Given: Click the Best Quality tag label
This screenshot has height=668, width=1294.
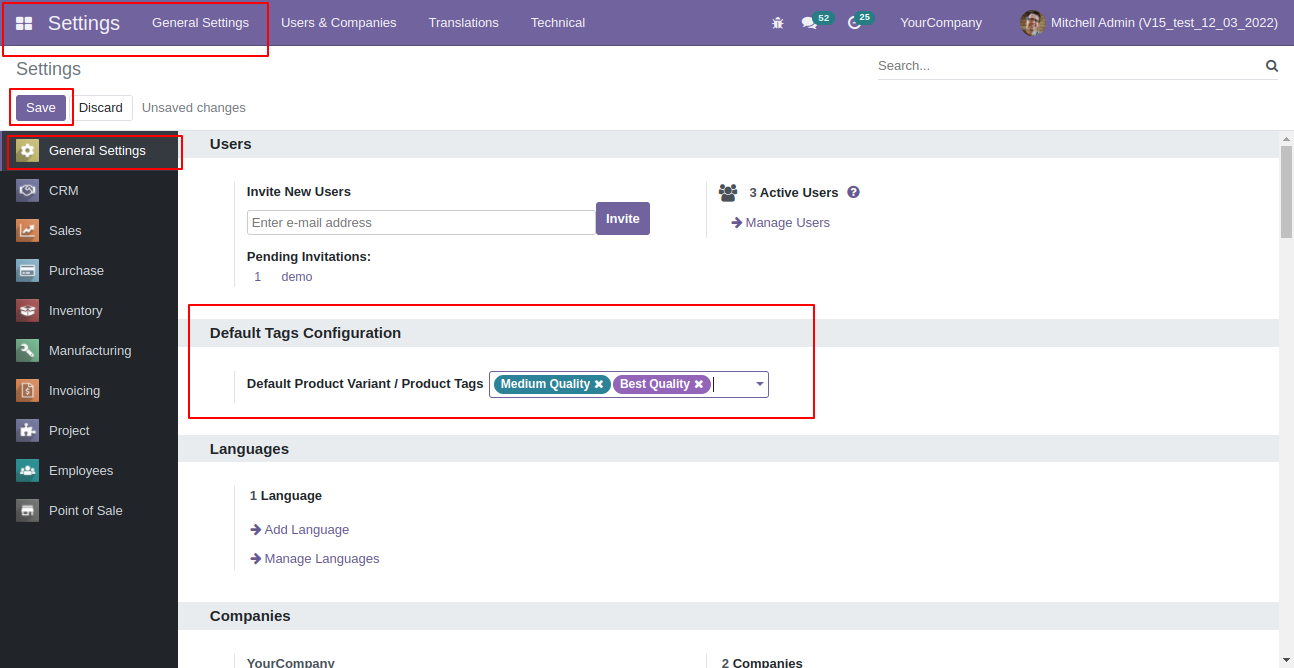Looking at the screenshot, I should coord(655,384).
